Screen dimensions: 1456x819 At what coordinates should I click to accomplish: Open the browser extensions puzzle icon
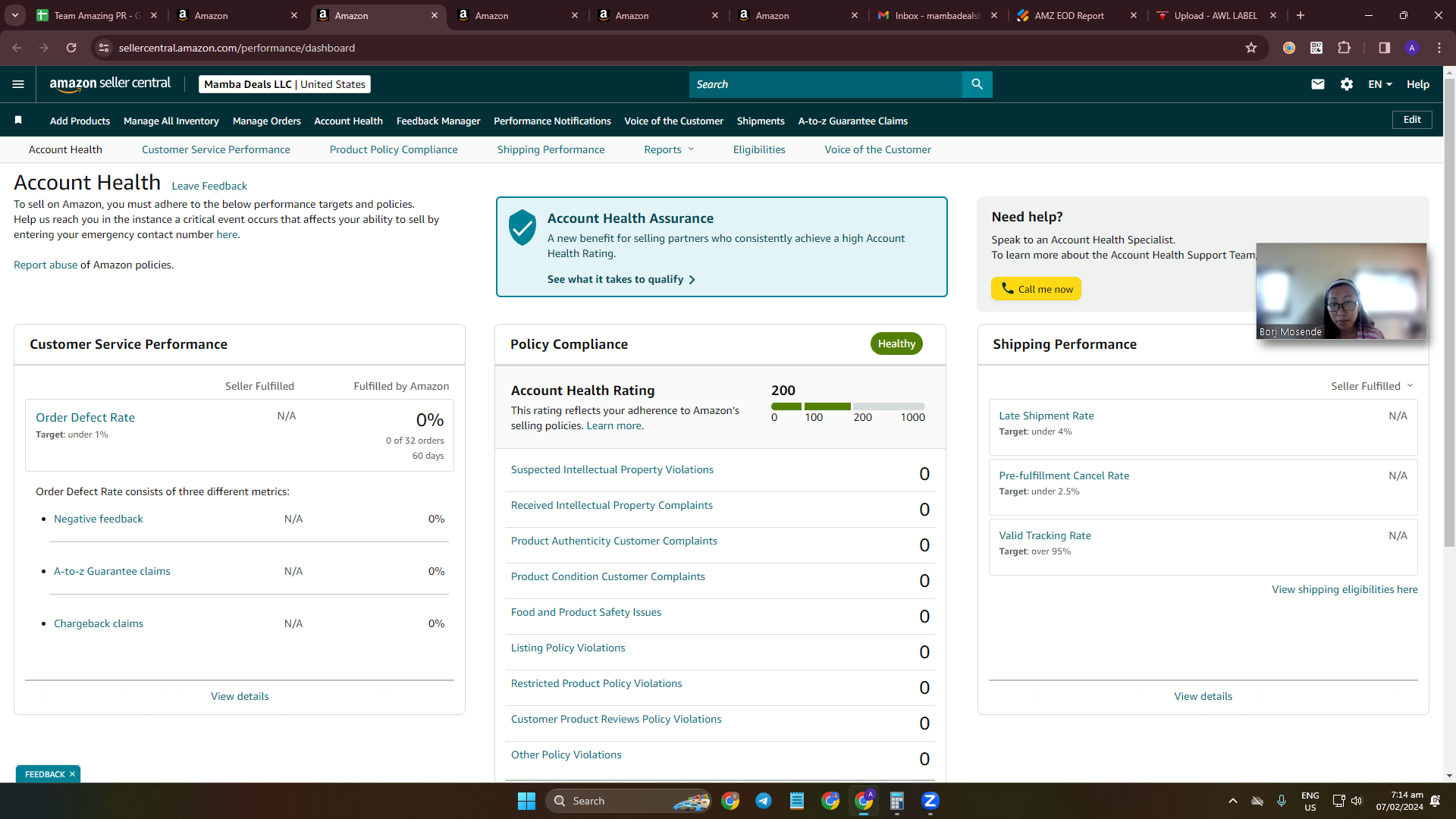(x=1344, y=48)
